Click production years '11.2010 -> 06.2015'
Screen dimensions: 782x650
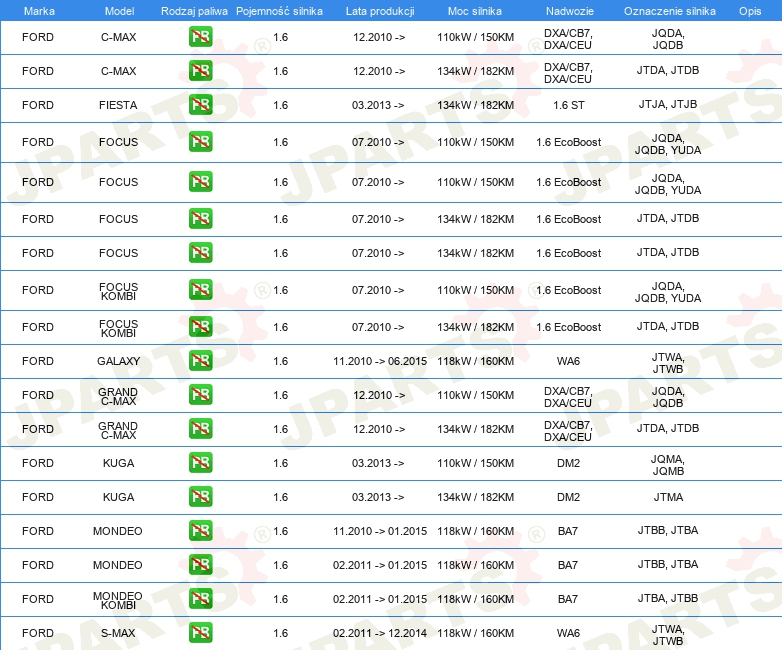pos(380,361)
